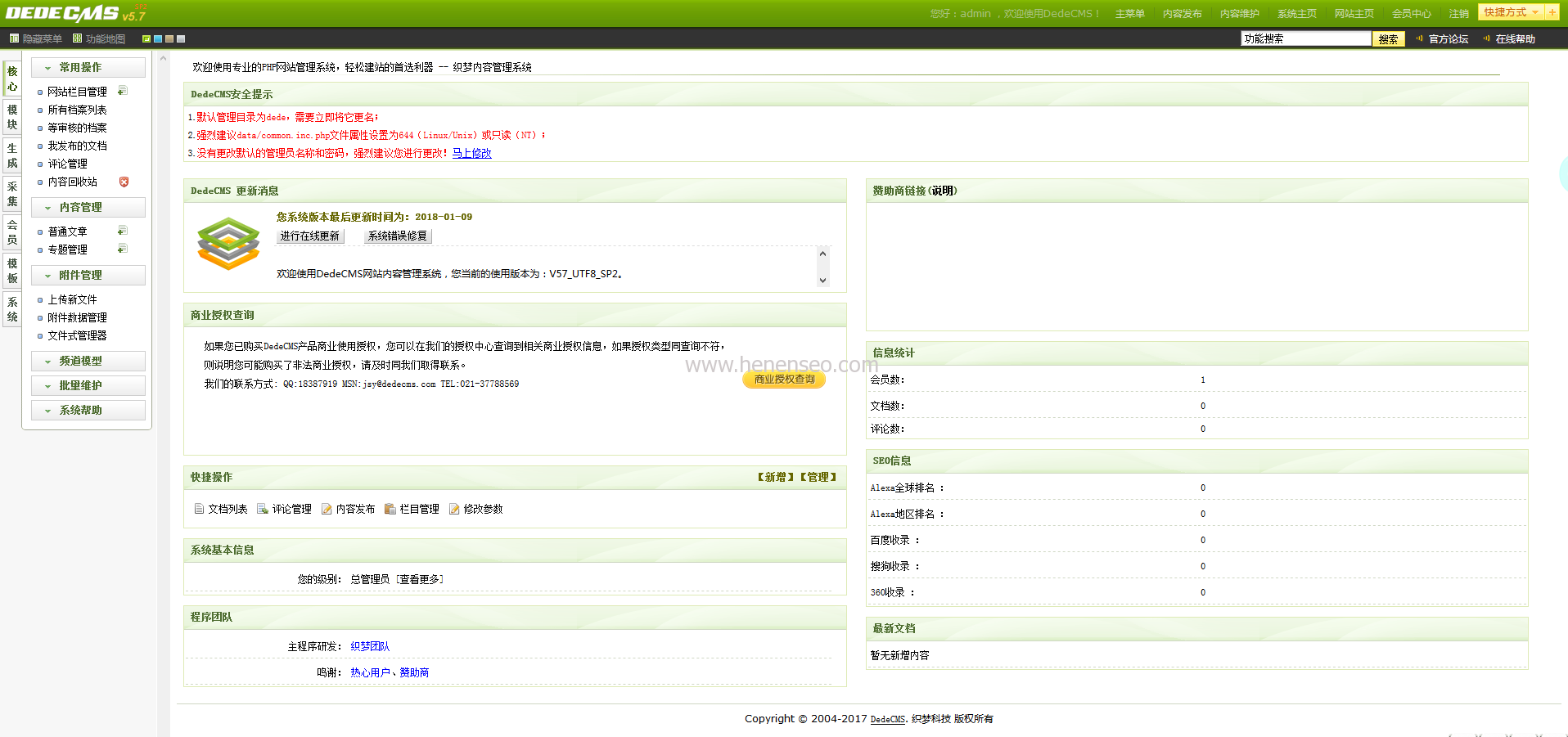Select the blue skin color swatch

158,38
